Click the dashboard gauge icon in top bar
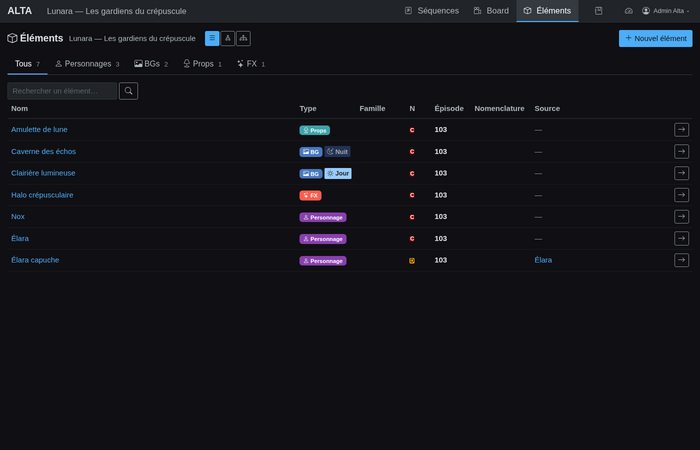 point(629,11)
